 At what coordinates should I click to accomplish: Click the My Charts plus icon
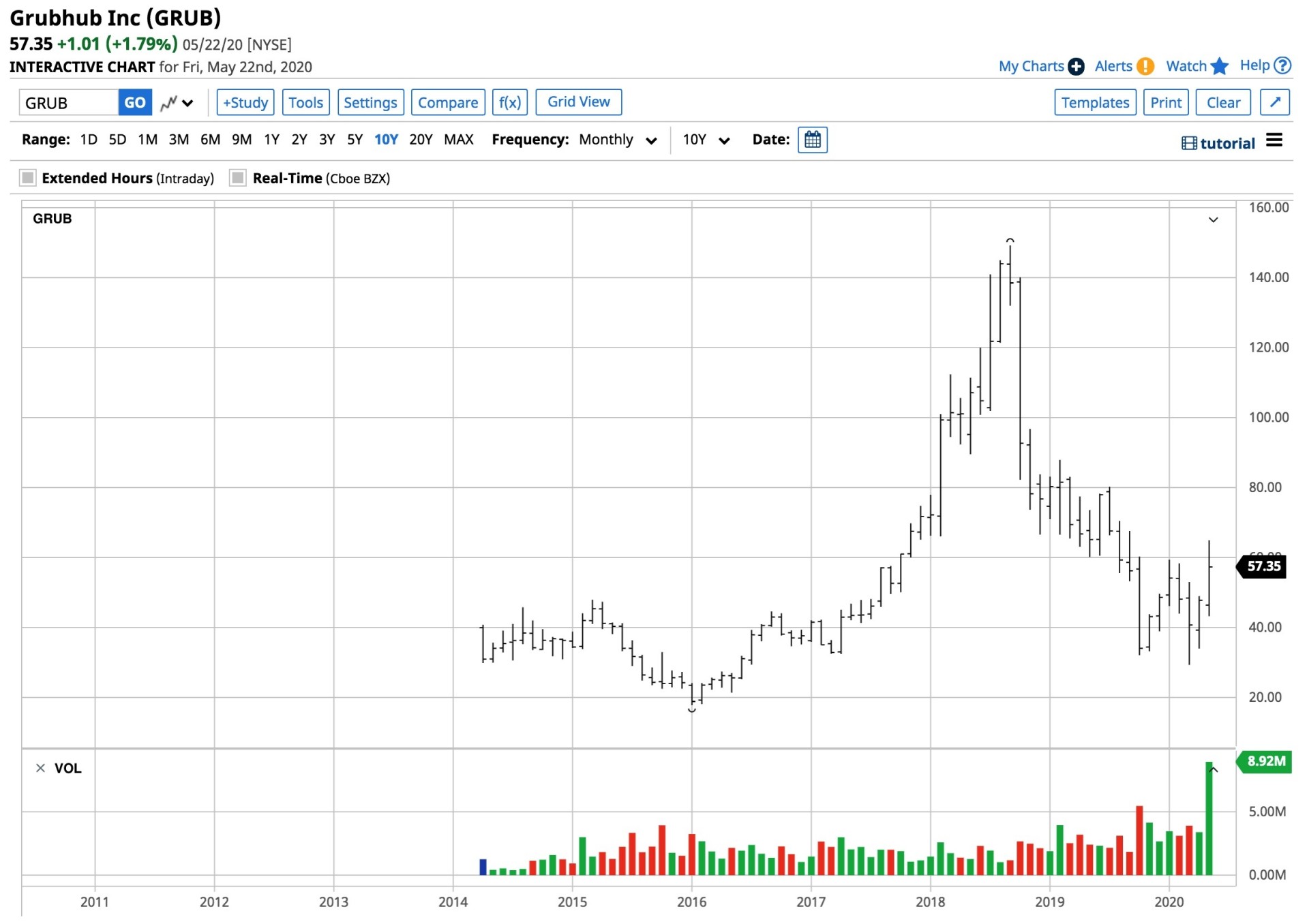[x=1076, y=66]
